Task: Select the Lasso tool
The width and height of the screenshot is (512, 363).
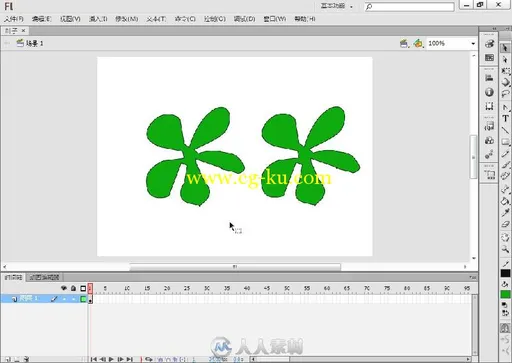Action: (x=505, y=94)
